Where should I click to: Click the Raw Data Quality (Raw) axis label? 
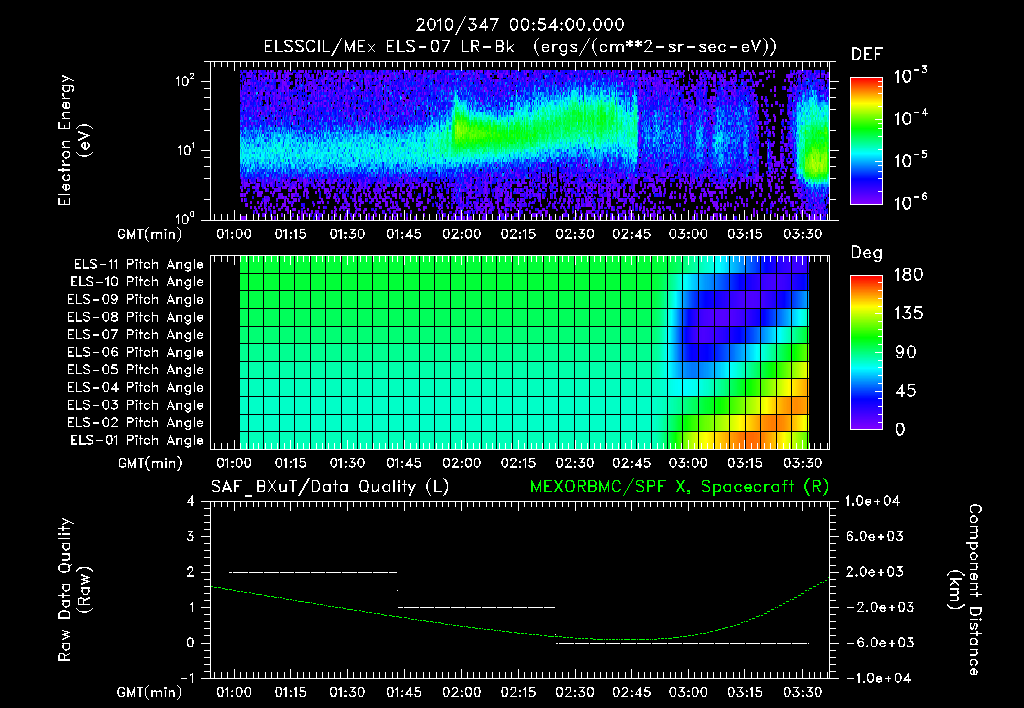click(x=74, y=590)
